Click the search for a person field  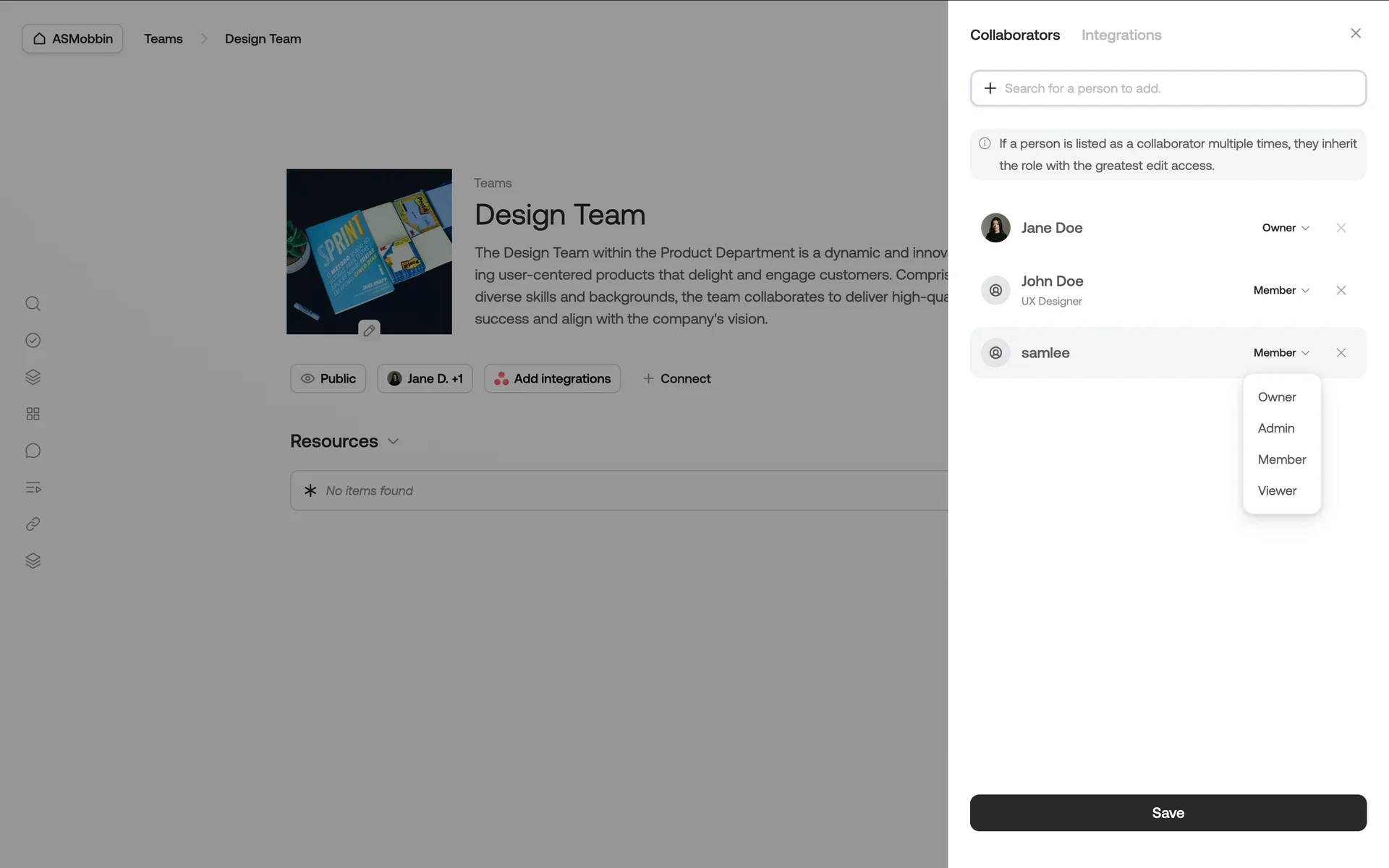1168,88
